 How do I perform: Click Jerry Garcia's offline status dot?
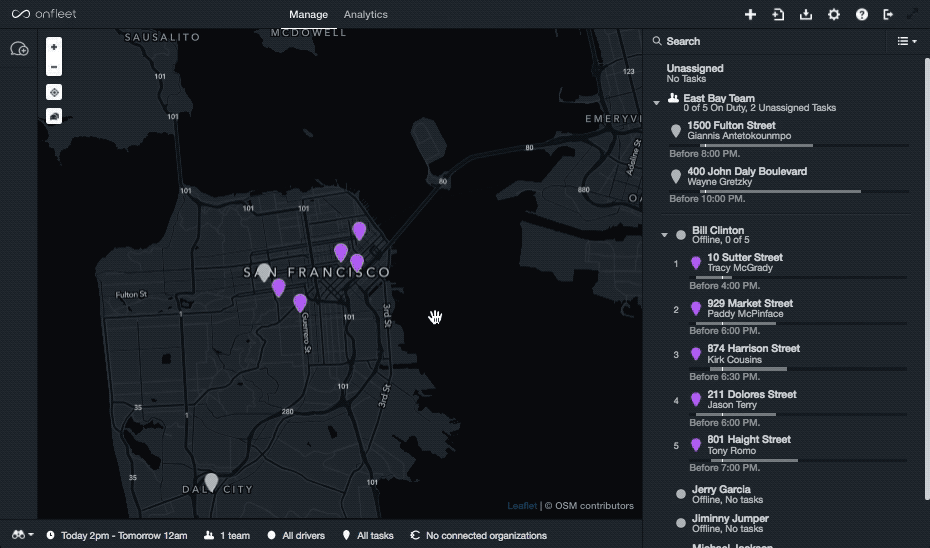pyautogui.click(x=681, y=494)
